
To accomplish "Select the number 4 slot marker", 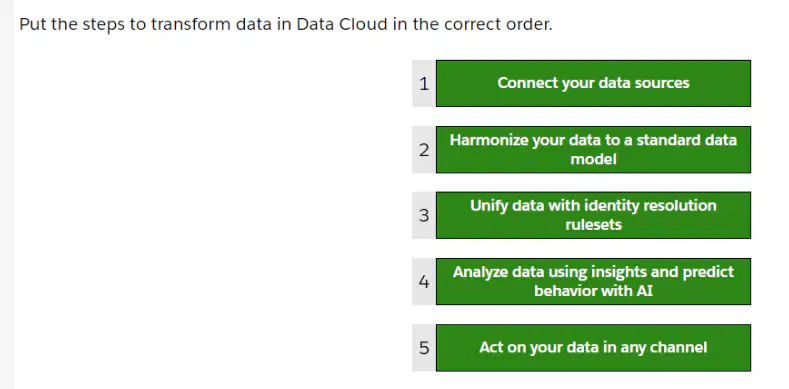I will click(x=424, y=282).
